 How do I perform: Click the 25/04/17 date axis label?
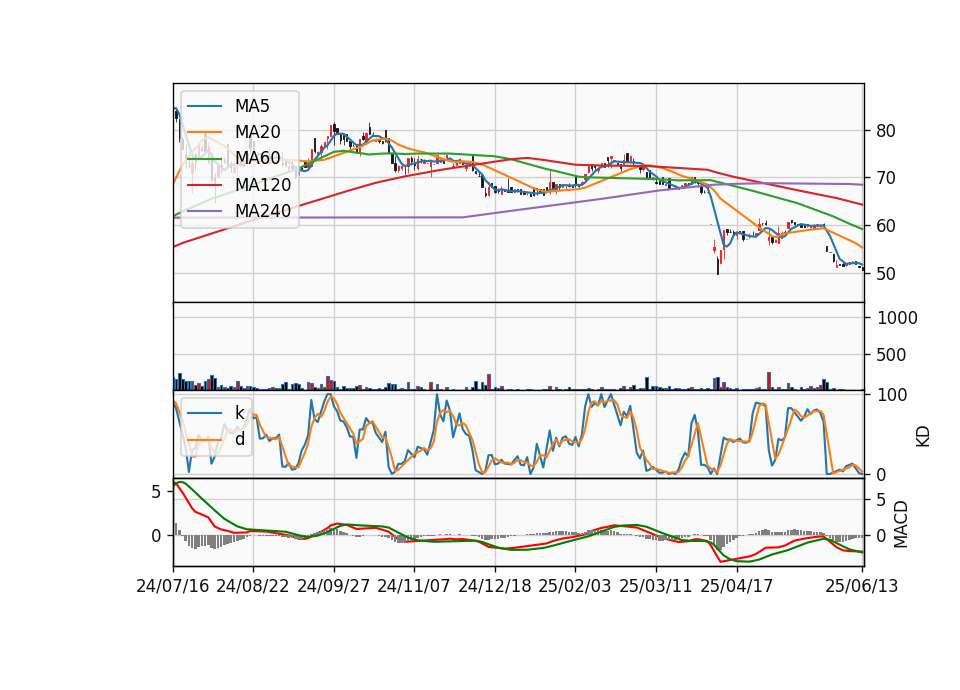click(x=737, y=586)
